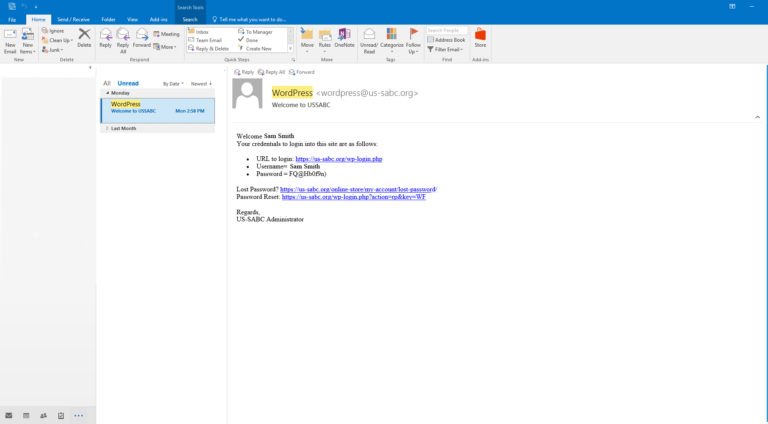Expand the Last Month message group
The width and height of the screenshot is (768, 424).
pos(106,129)
